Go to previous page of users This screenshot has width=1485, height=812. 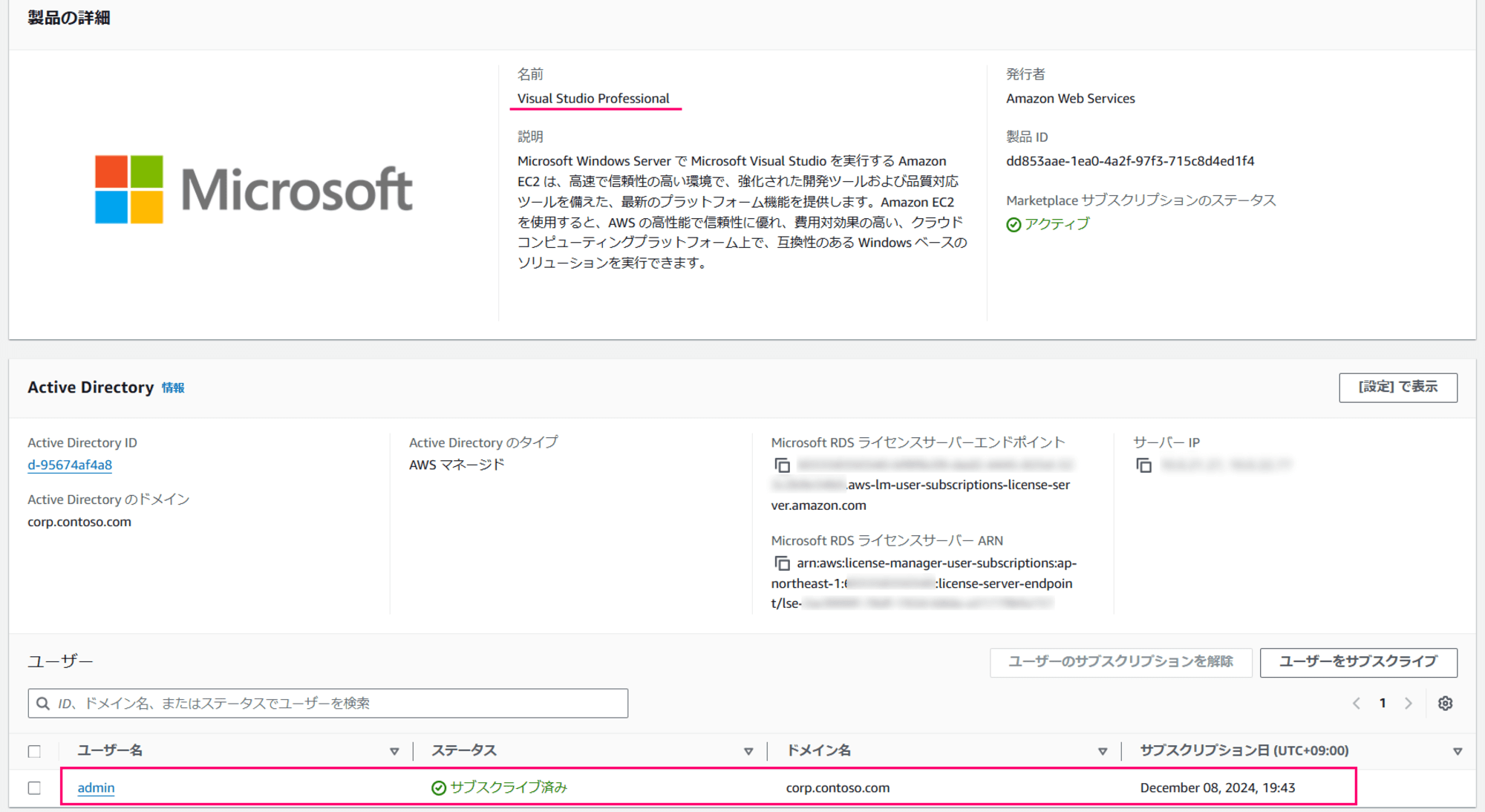coord(1356,704)
